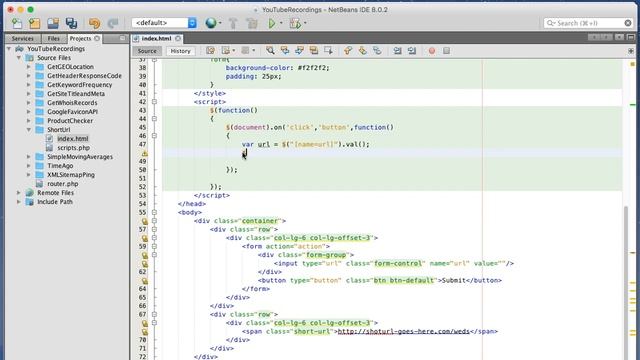Click the Build Project hammer icon
This screenshot has height=360, width=640.
[233, 23]
